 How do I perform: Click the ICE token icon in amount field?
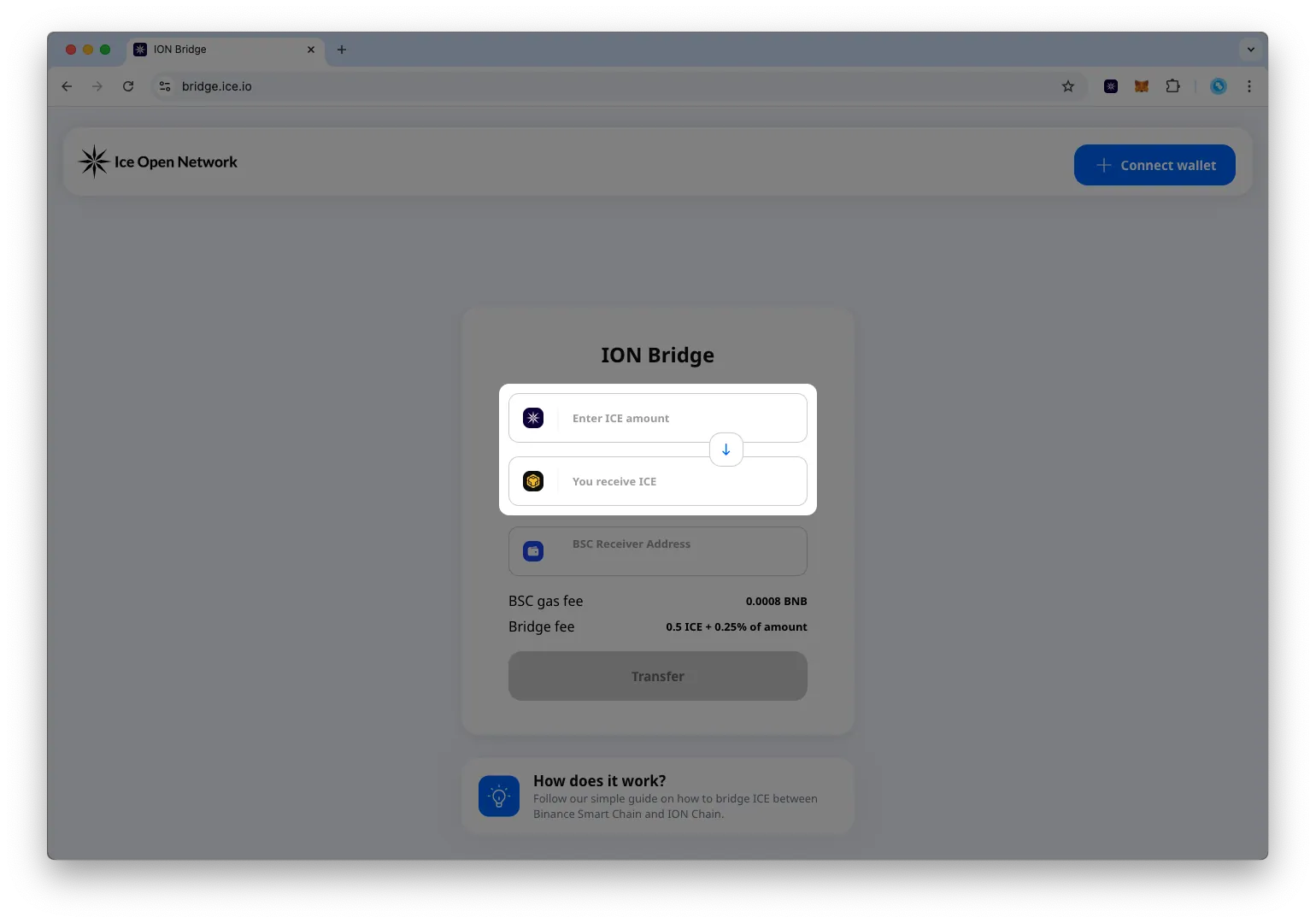(x=533, y=418)
